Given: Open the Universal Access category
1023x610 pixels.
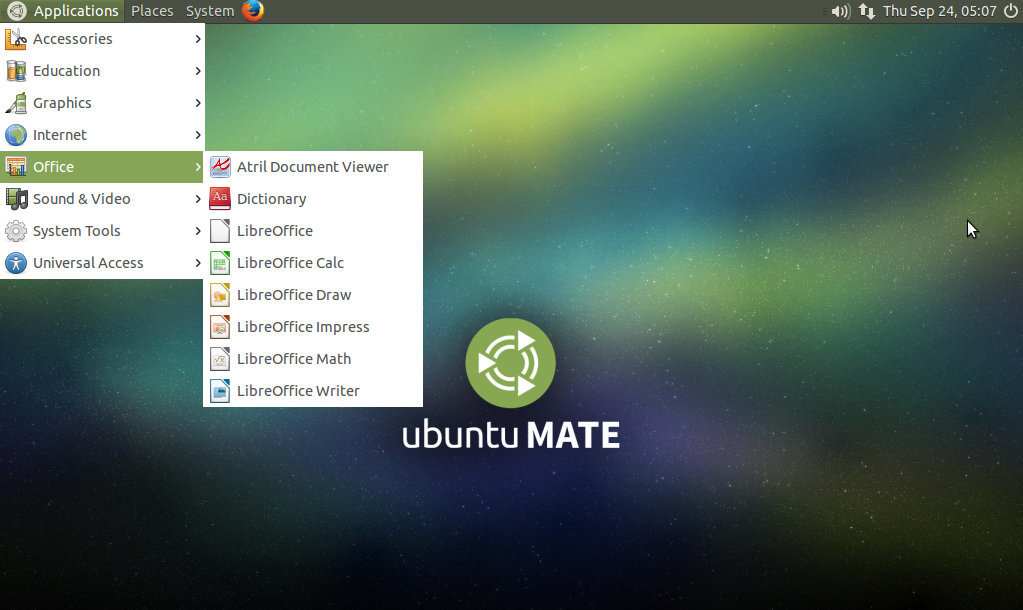Looking at the screenshot, I should click(89, 262).
